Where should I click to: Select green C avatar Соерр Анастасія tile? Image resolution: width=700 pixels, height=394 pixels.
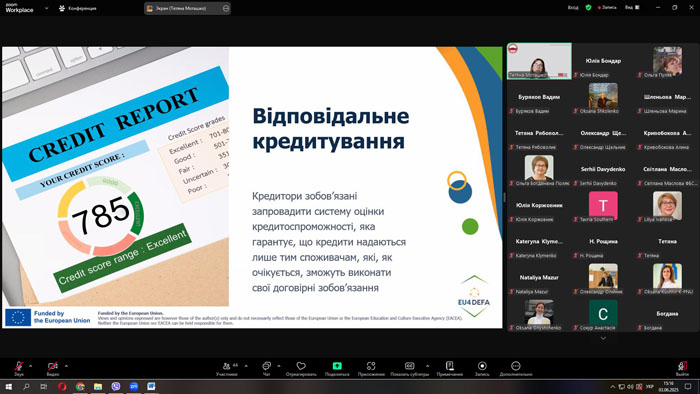tap(603, 314)
